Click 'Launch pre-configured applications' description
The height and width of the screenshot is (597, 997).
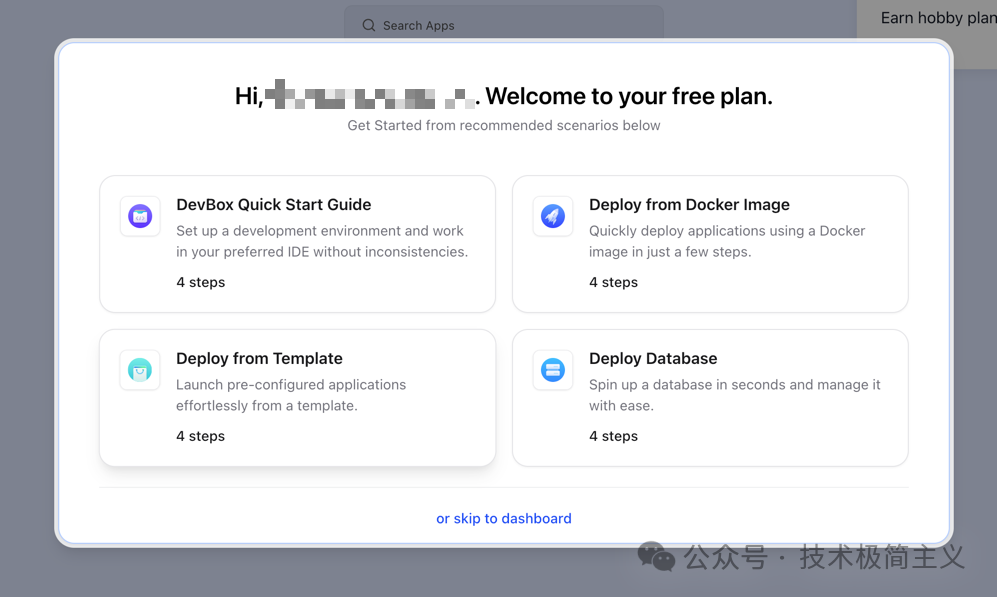click(x=291, y=395)
